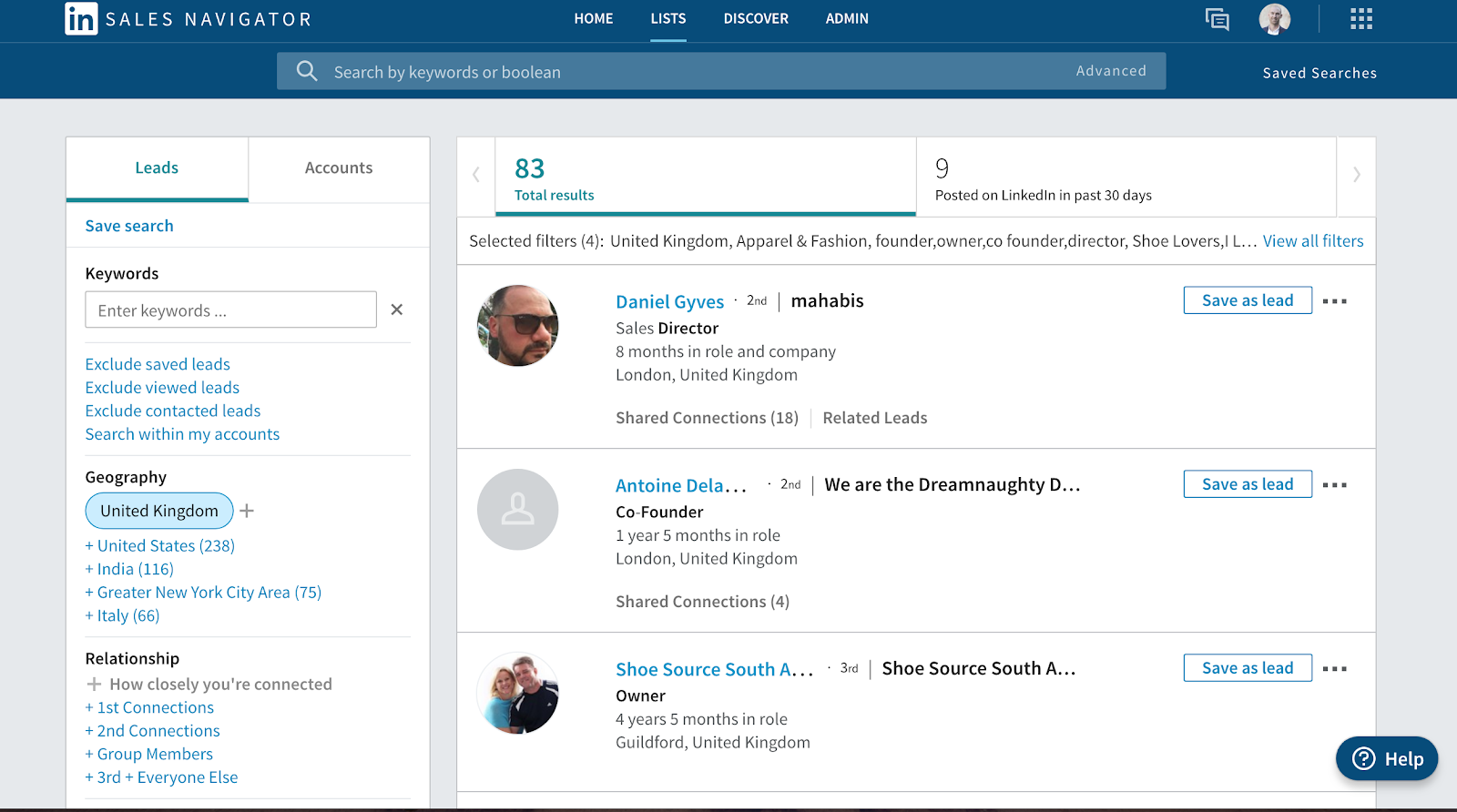Screen dimensions: 1457x812
Task: Add 1st Connections relationship filter
Action: (x=149, y=707)
